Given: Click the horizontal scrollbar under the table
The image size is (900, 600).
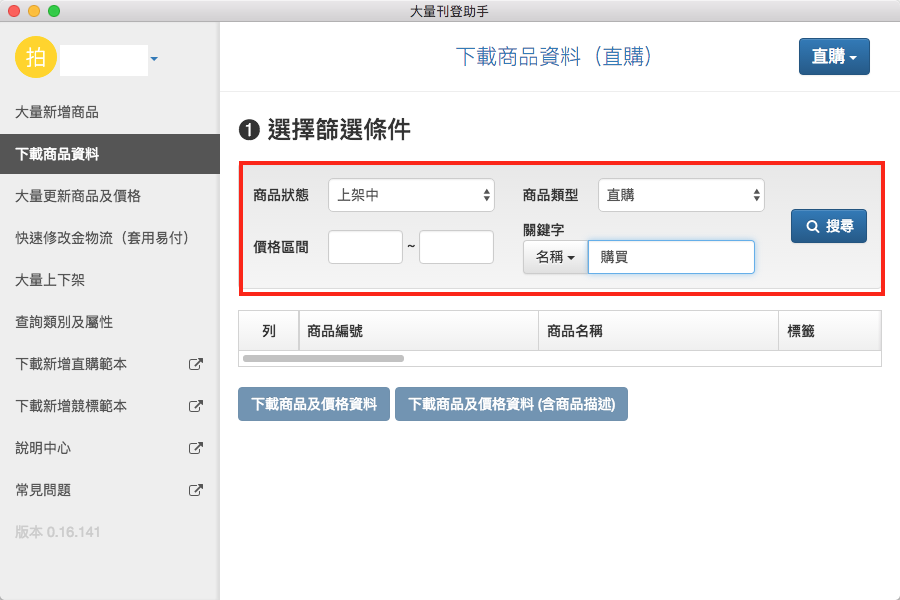Looking at the screenshot, I should (323, 357).
